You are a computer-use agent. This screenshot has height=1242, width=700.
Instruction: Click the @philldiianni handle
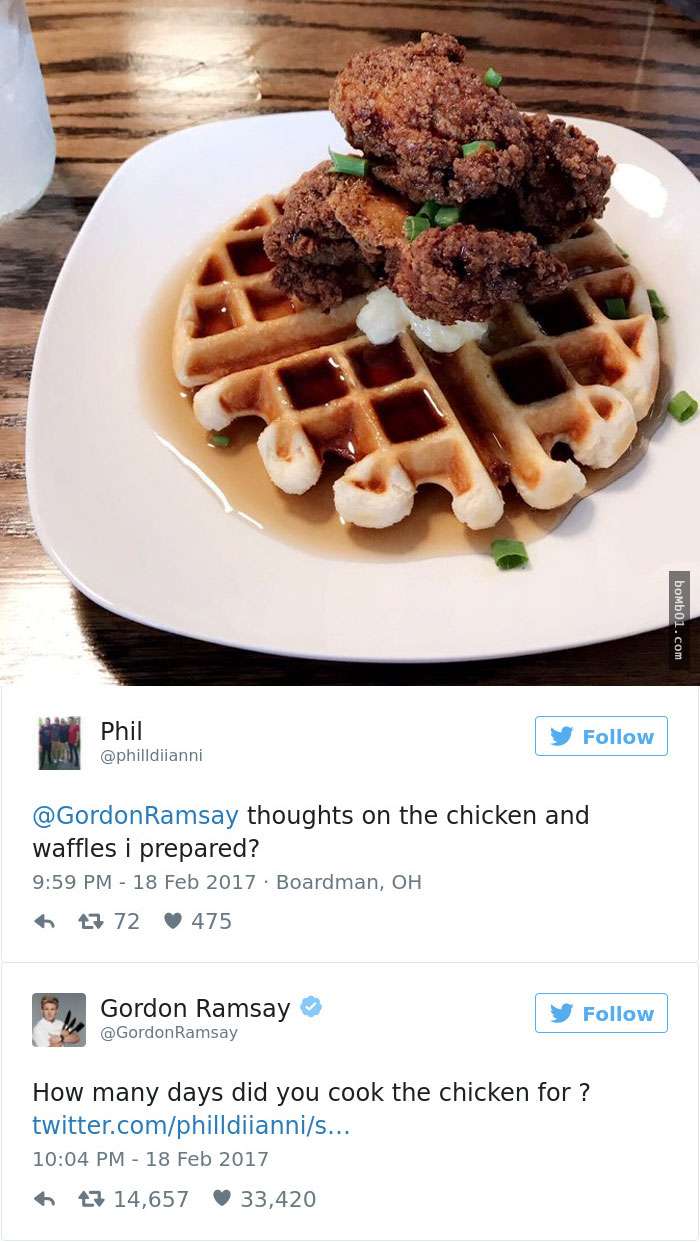click(x=151, y=756)
